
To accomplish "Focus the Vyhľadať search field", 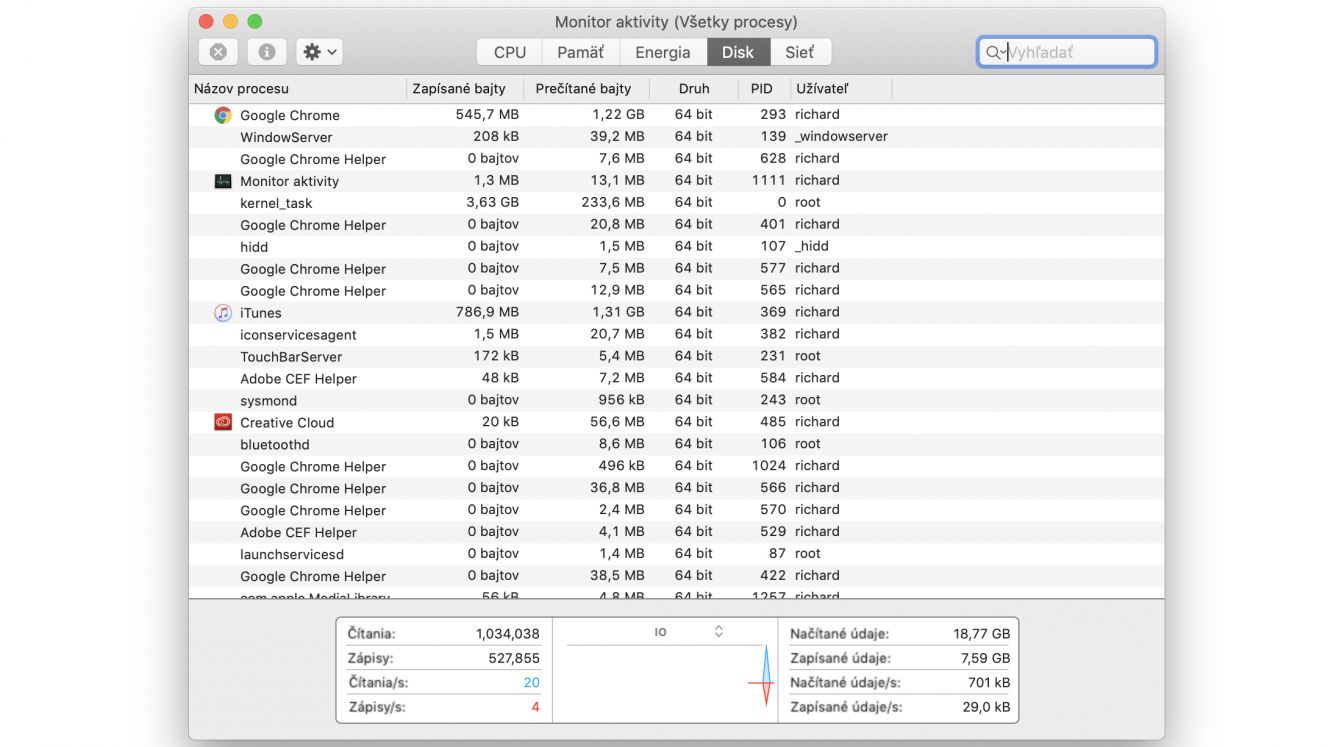I will [x=1067, y=52].
